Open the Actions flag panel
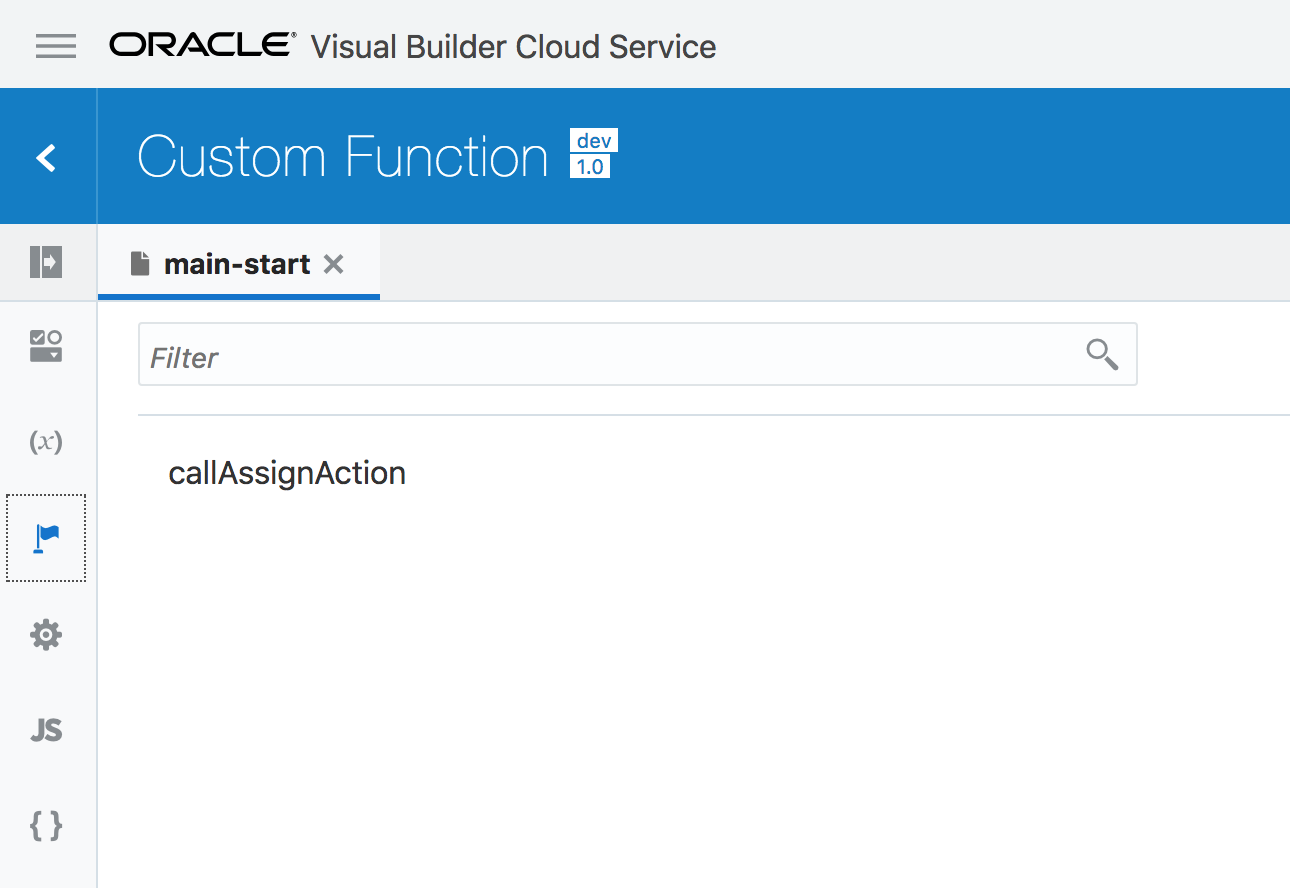 45,538
